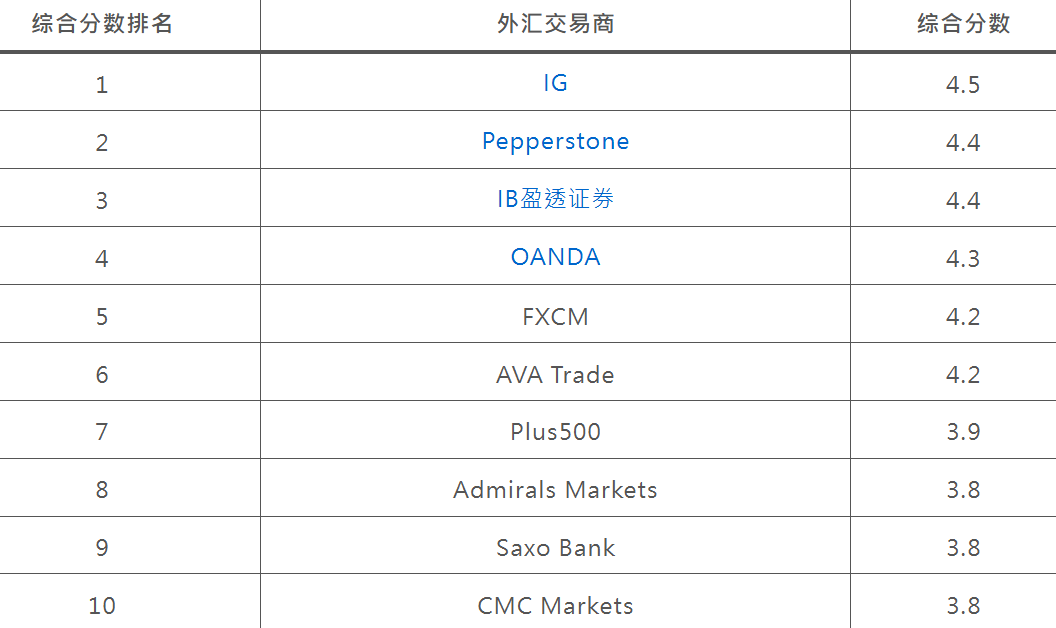Click the 4.3 score for OANDA
This screenshot has width=1056, height=628.
pos(963,258)
